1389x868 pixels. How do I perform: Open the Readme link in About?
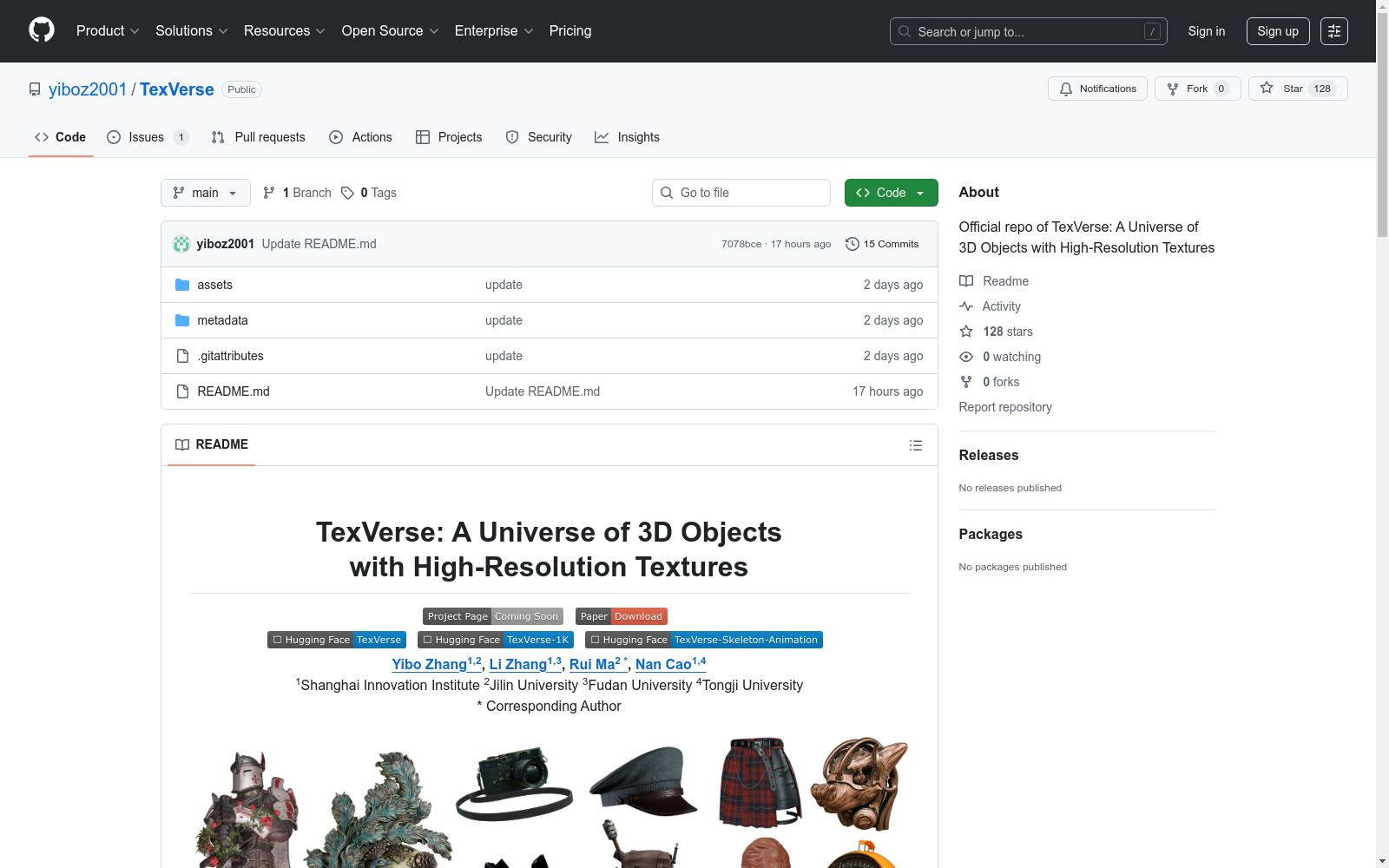tap(994, 281)
